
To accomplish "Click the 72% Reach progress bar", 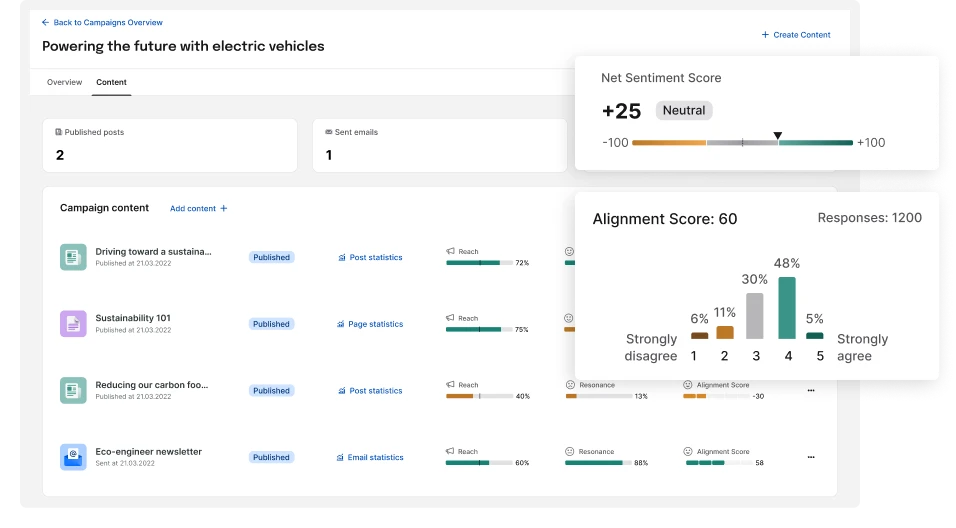I will point(479,263).
